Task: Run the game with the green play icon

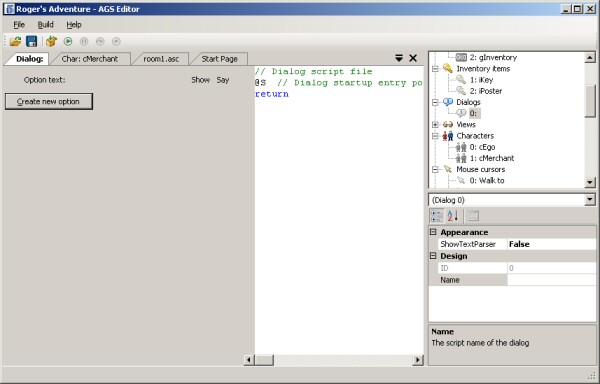Action: point(68,41)
